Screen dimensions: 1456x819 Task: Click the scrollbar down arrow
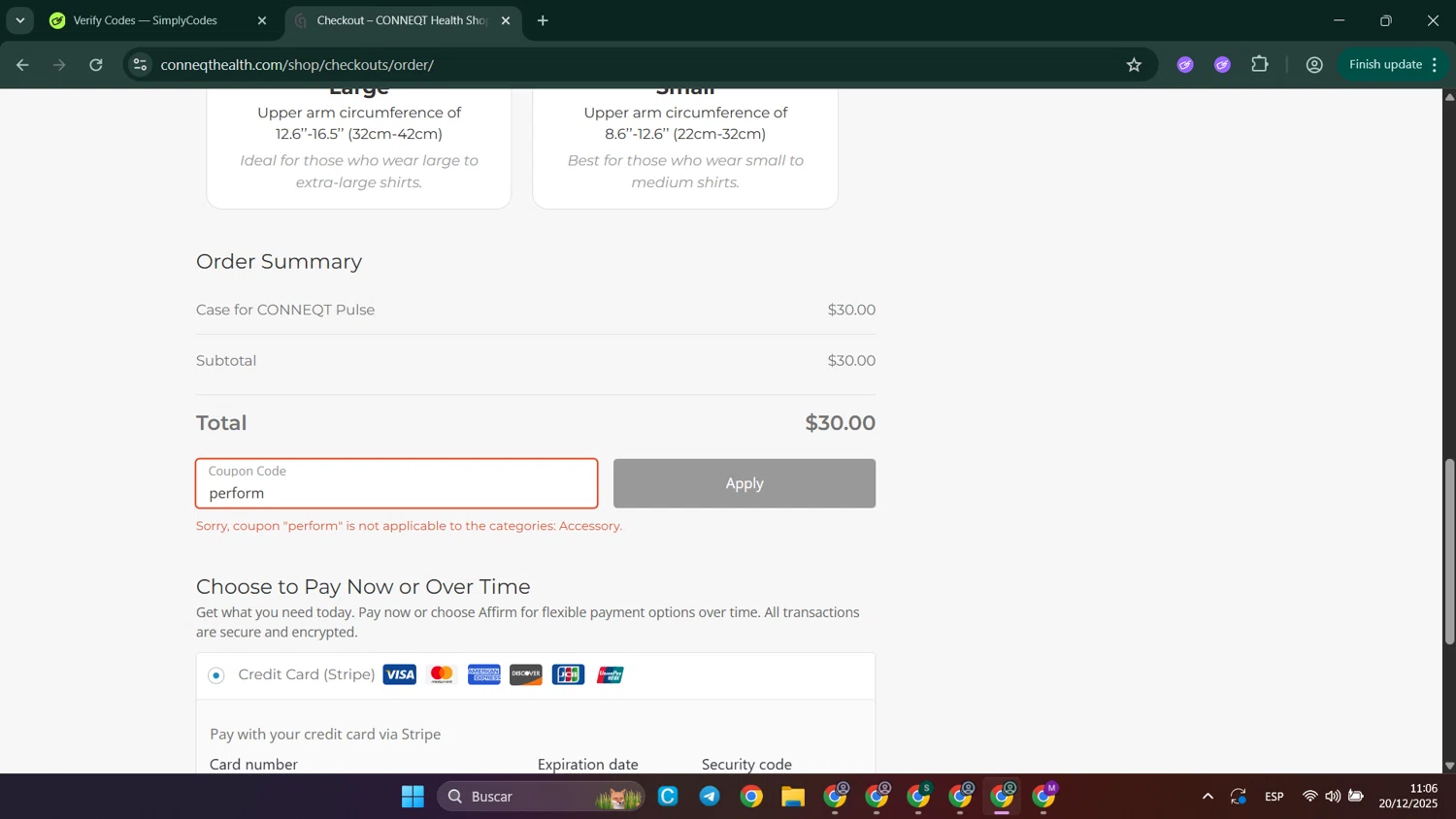point(1449,766)
